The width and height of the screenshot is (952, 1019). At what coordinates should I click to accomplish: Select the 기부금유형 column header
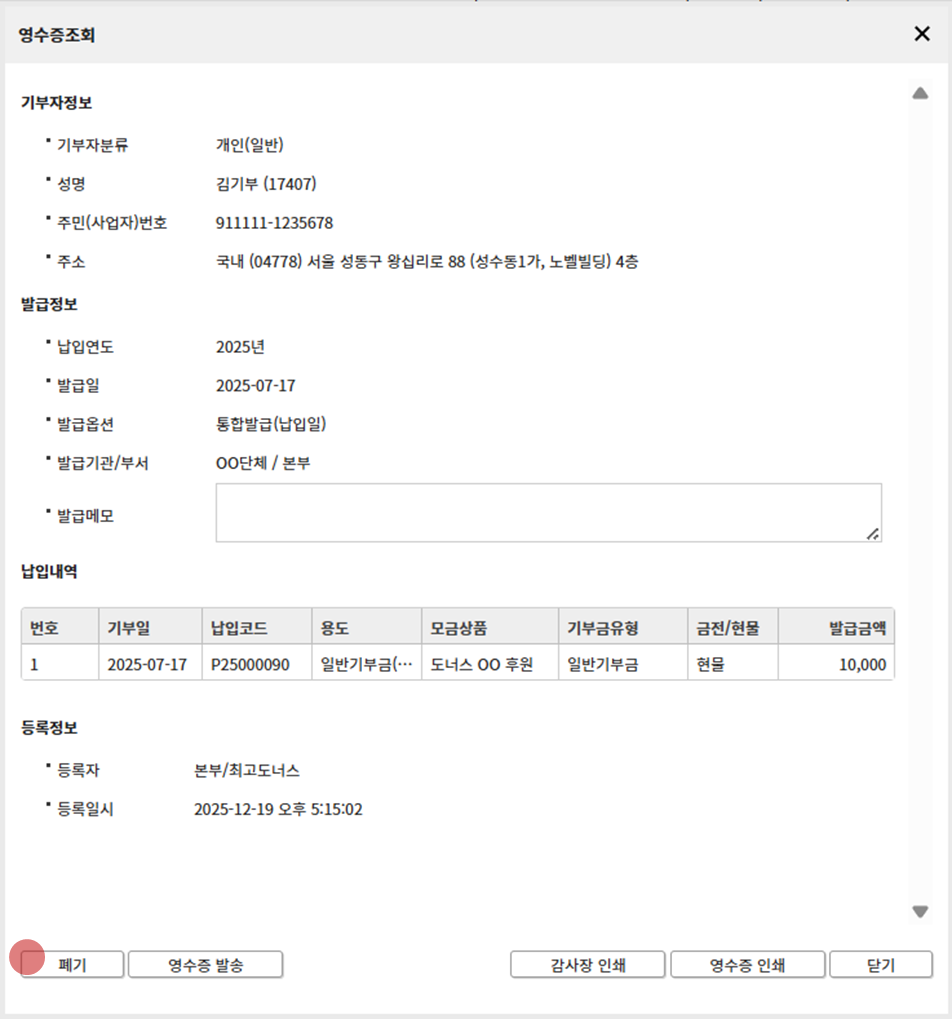point(622,628)
